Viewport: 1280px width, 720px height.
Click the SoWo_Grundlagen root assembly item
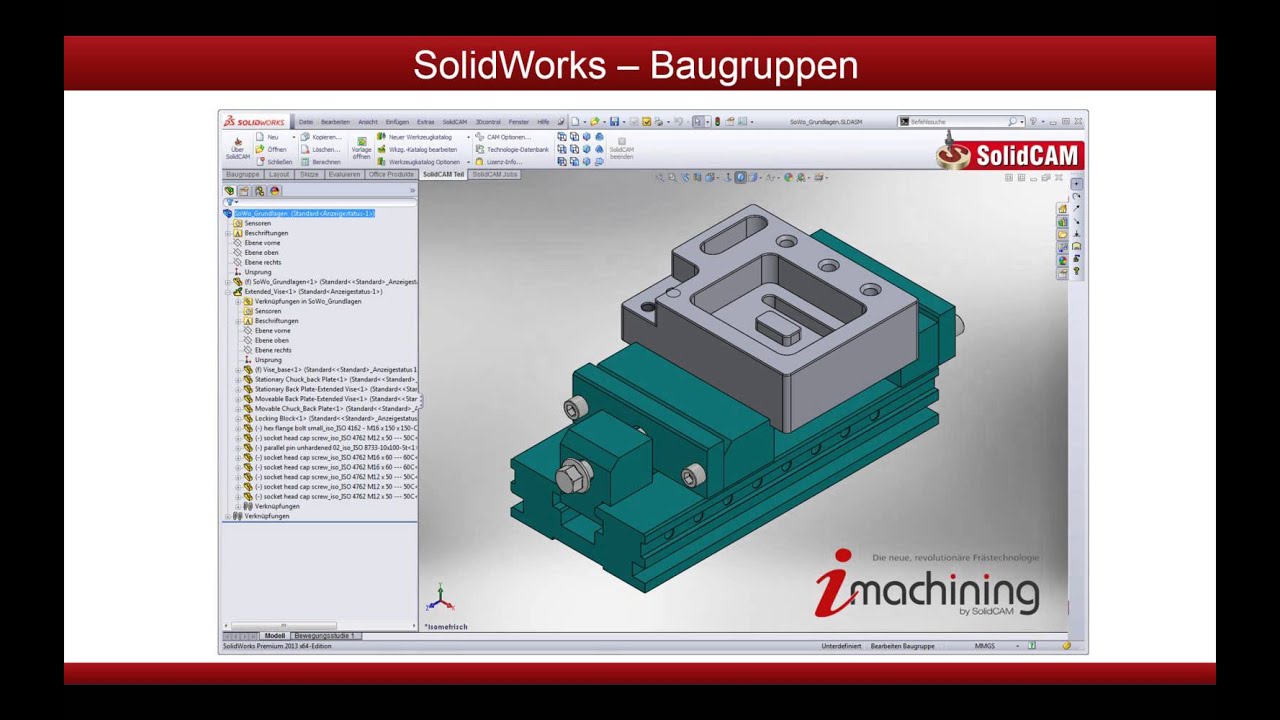click(299, 213)
